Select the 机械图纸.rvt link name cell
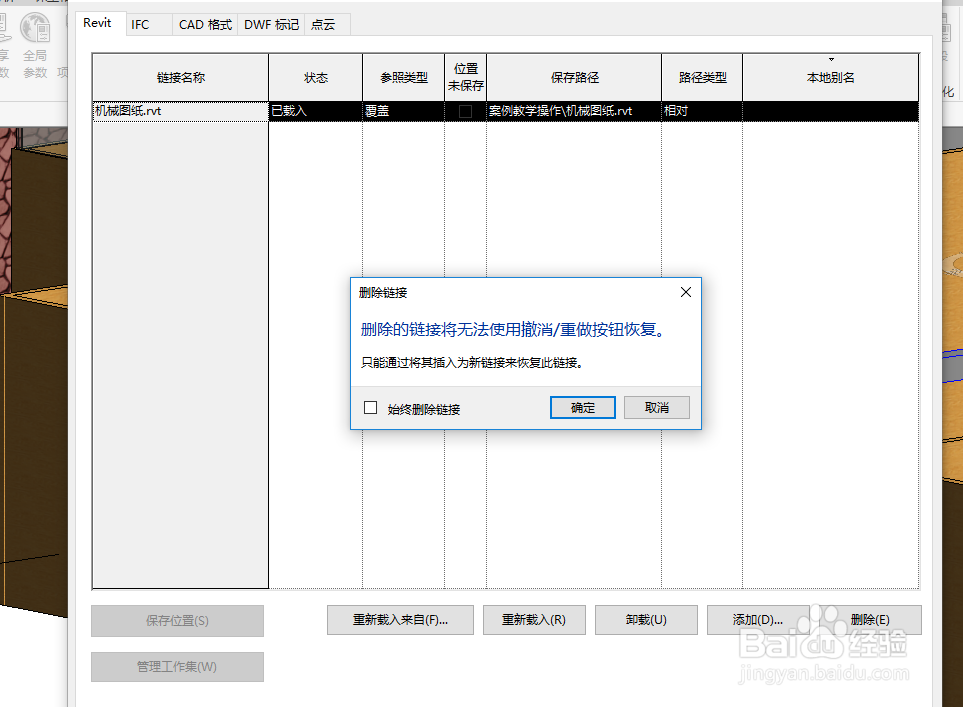Image resolution: width=963 pixels, height=707 pixels. pos(181,111)
